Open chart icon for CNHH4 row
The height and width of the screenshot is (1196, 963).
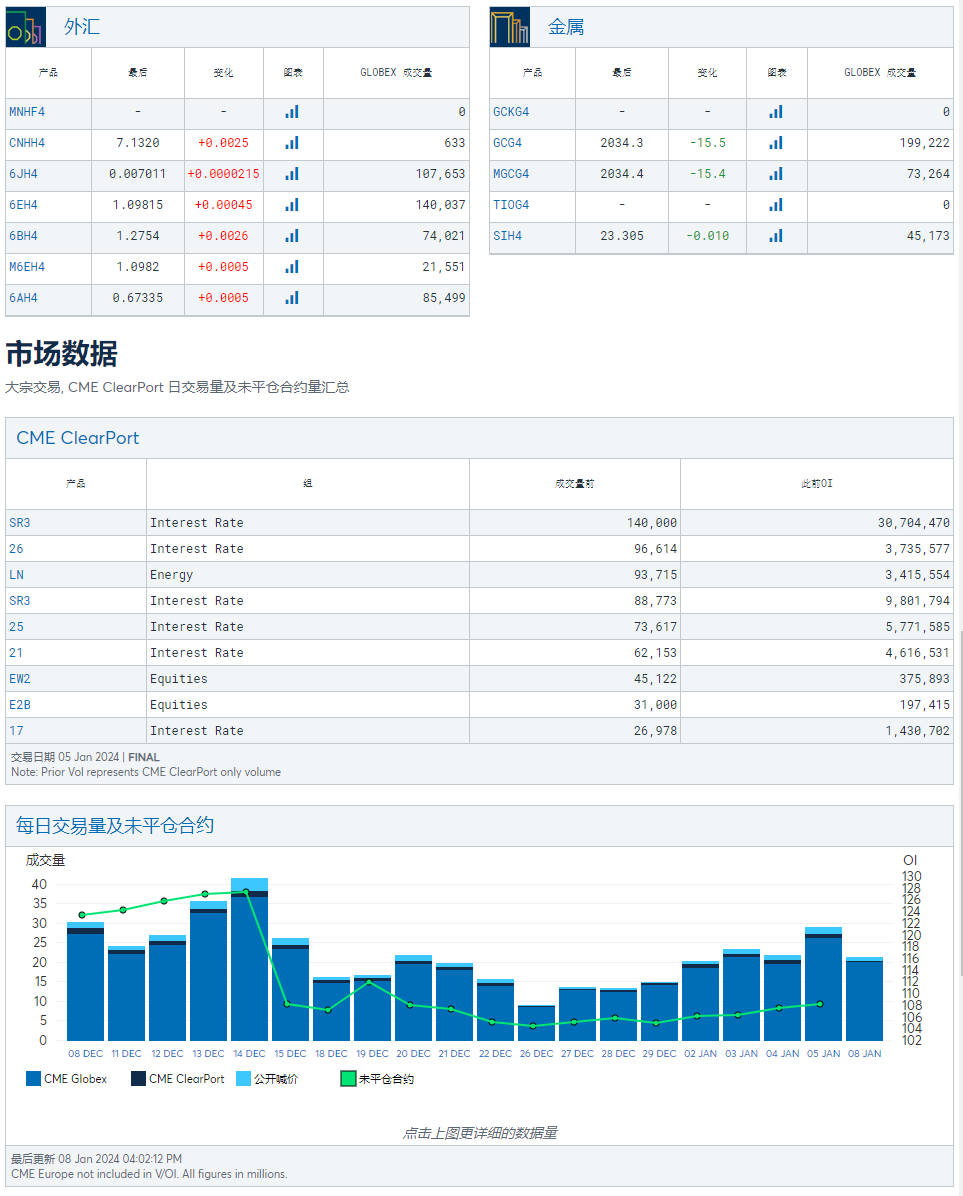tap(292, 143)
